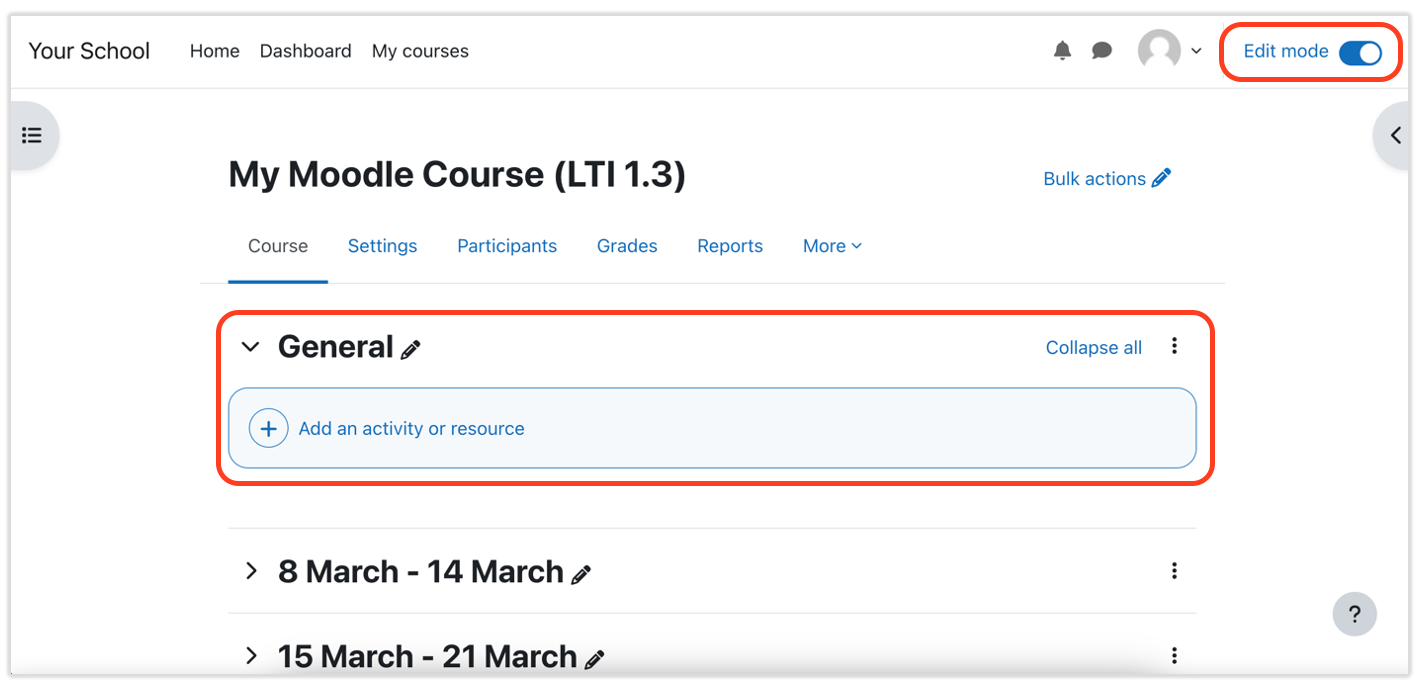The width and height of the screenshot is (1420, 688).
Task: Open the More tab dropdown
Action: point(831,245)
